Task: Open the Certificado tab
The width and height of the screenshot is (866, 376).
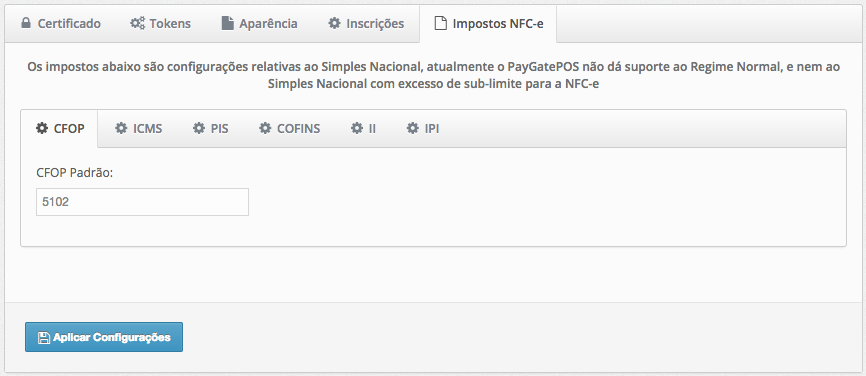Action: 61,24
